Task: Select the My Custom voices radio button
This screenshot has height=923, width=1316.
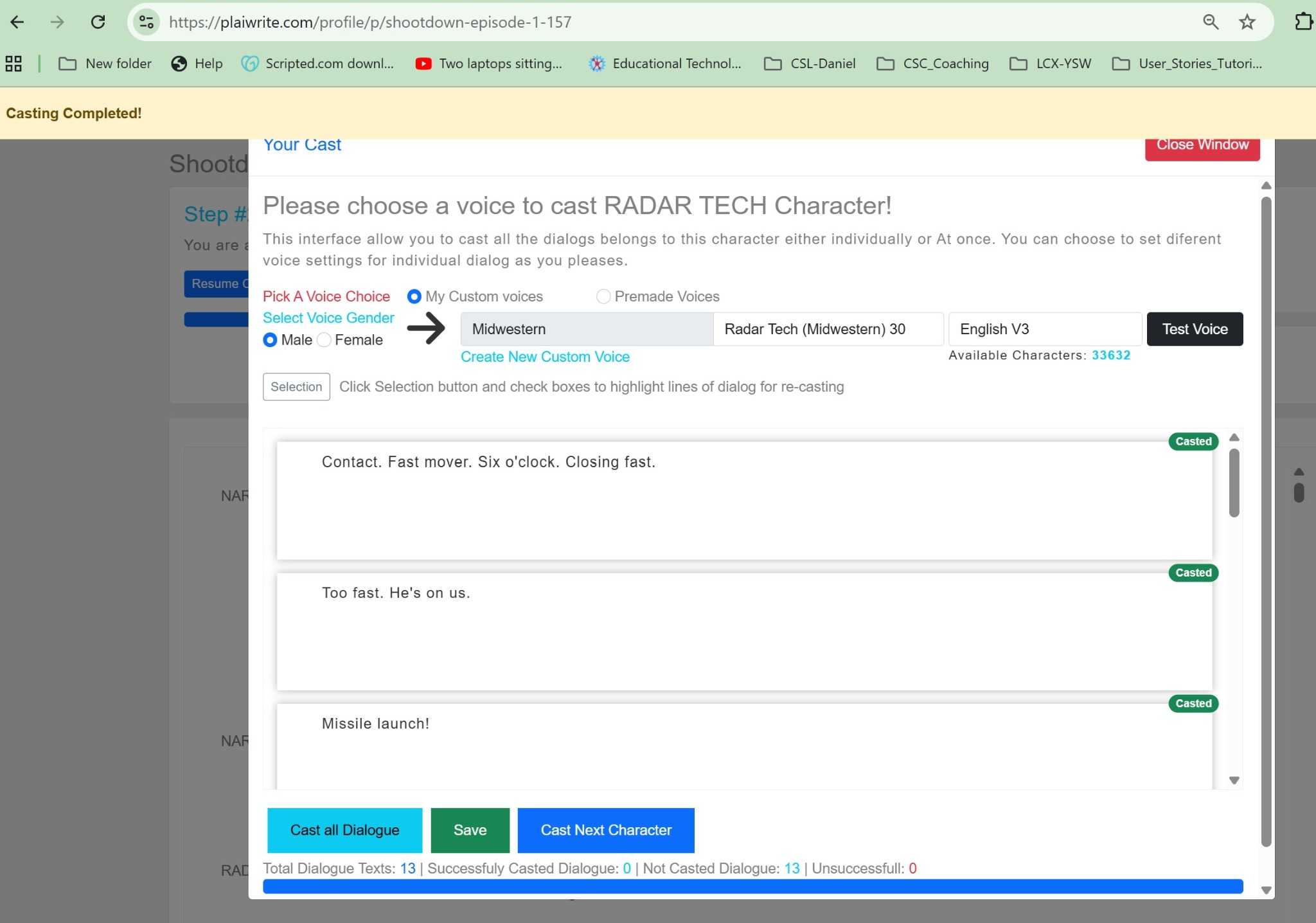Action: click(414, 296)
